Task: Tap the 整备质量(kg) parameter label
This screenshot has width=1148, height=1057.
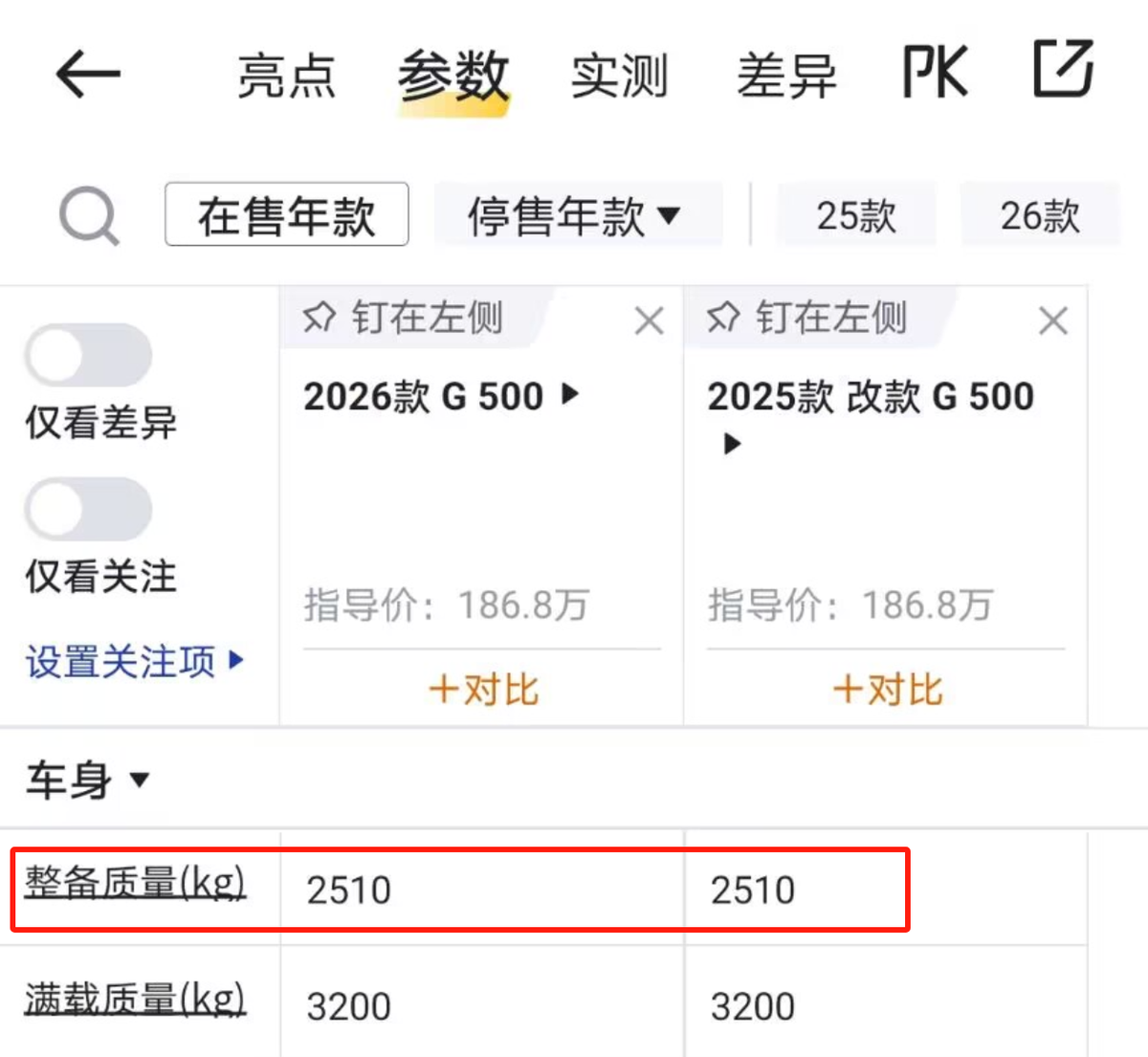Action: tap(135, 882)
